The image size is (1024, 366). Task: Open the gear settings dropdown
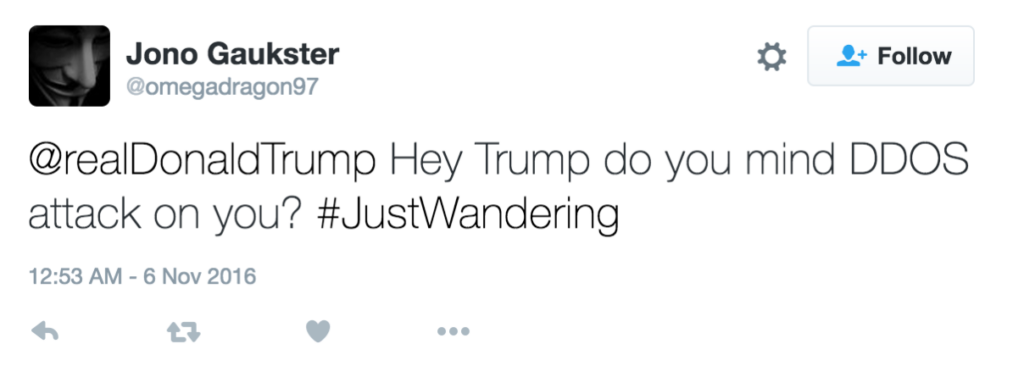(771, 57)
